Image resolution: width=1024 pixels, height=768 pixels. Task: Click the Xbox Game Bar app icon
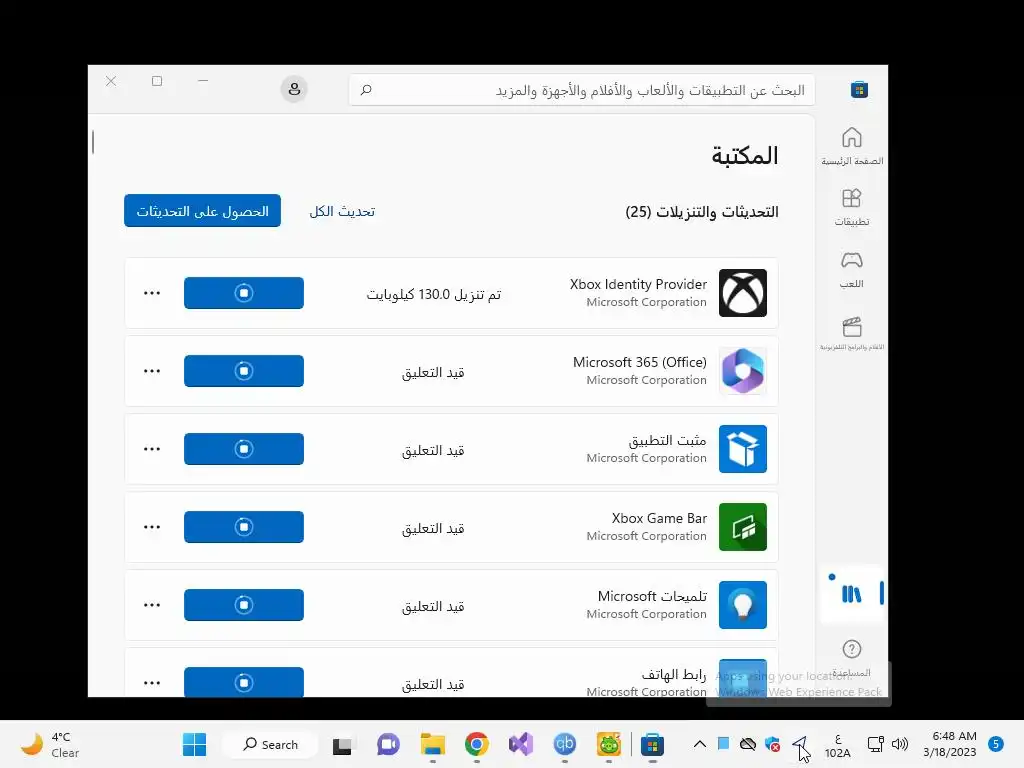743,527
